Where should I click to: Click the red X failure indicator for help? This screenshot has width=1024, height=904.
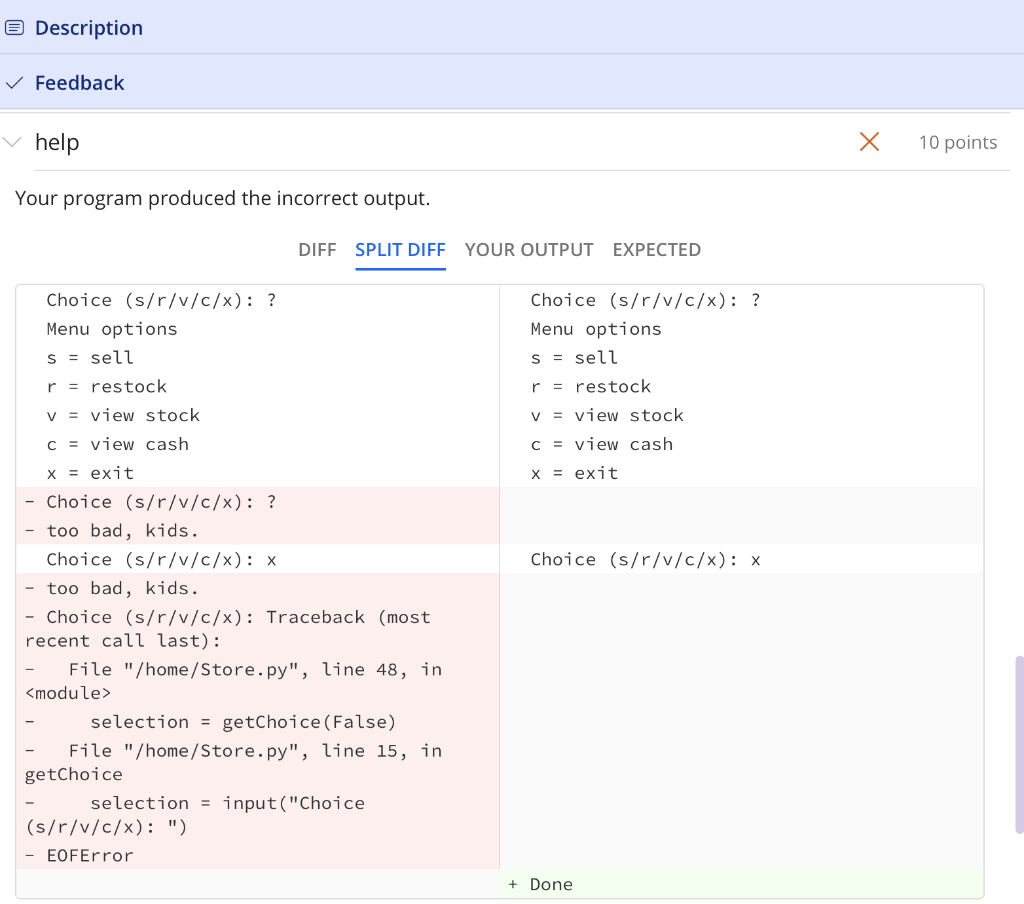pyautogui.click(x=869, y=142)
